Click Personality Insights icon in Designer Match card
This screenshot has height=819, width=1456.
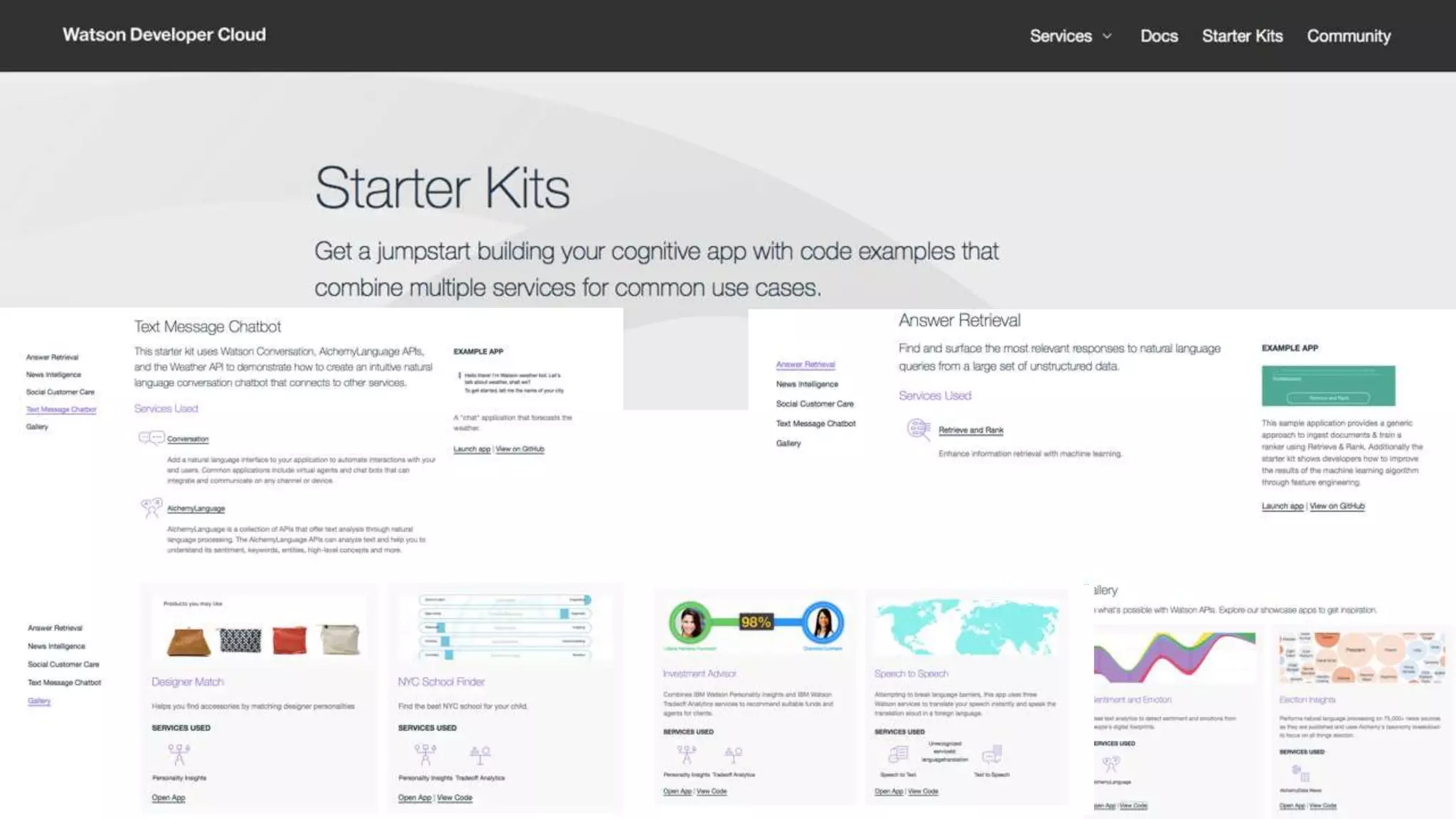pyautogui.click(x=179, y=754)
